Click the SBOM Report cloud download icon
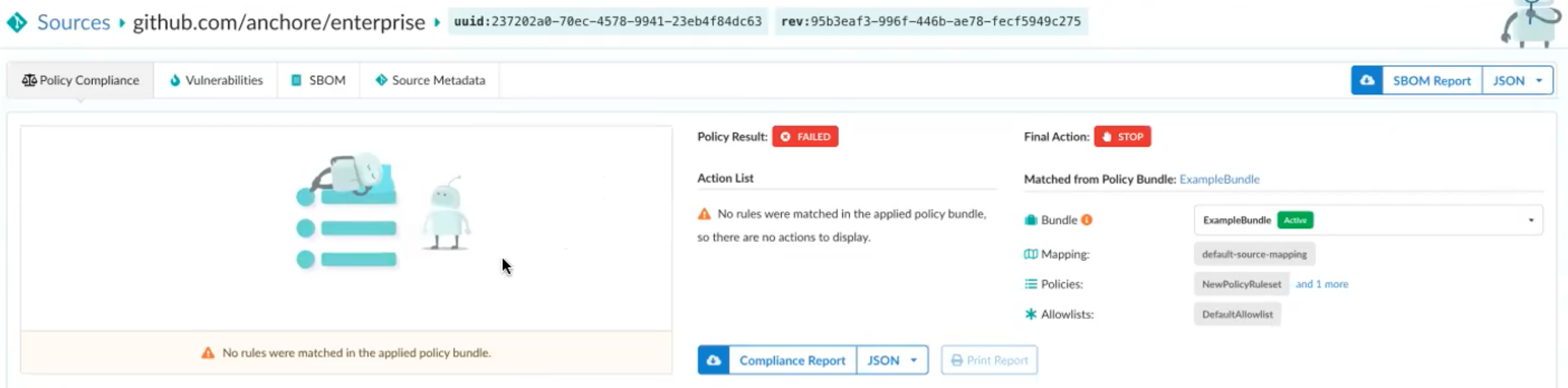The image size is (1568, 388). click(1367, 80)
